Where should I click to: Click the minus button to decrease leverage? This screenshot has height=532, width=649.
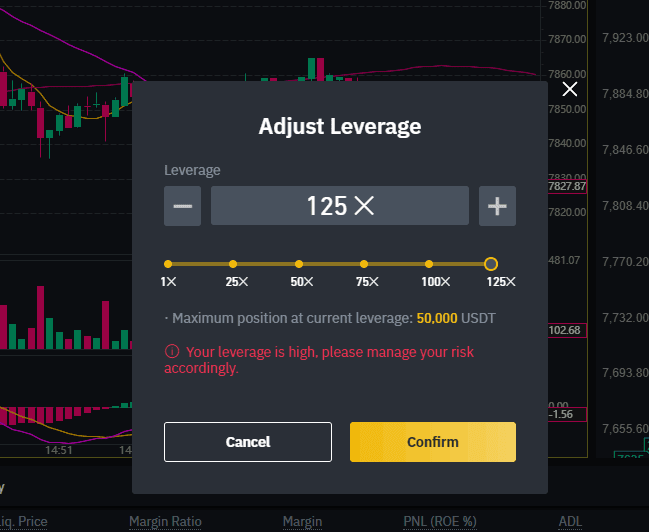(182, 207)
